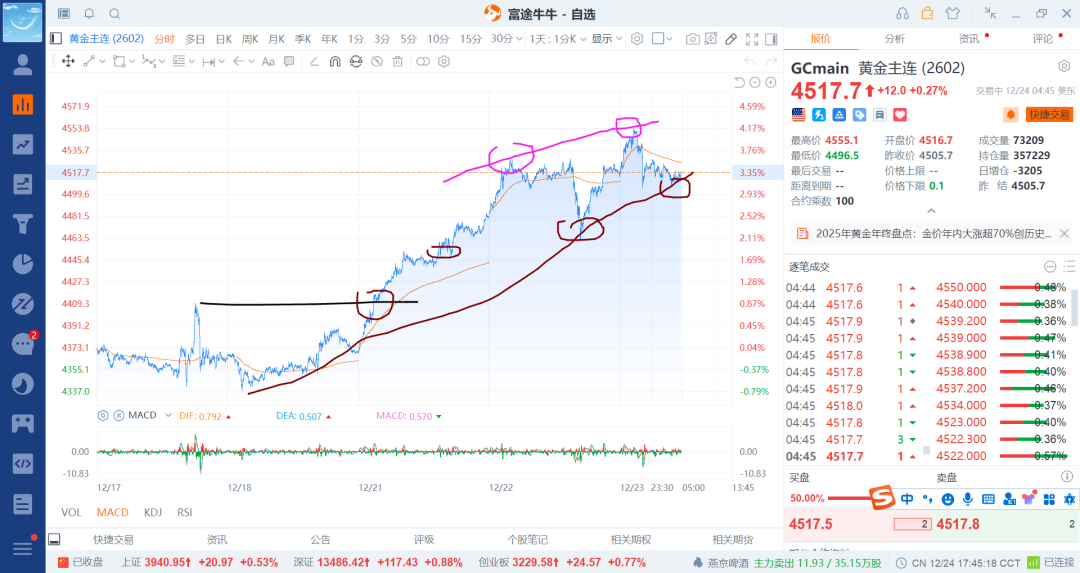Toggle Sogou soft keyboard icon

(x=988, y=499)
